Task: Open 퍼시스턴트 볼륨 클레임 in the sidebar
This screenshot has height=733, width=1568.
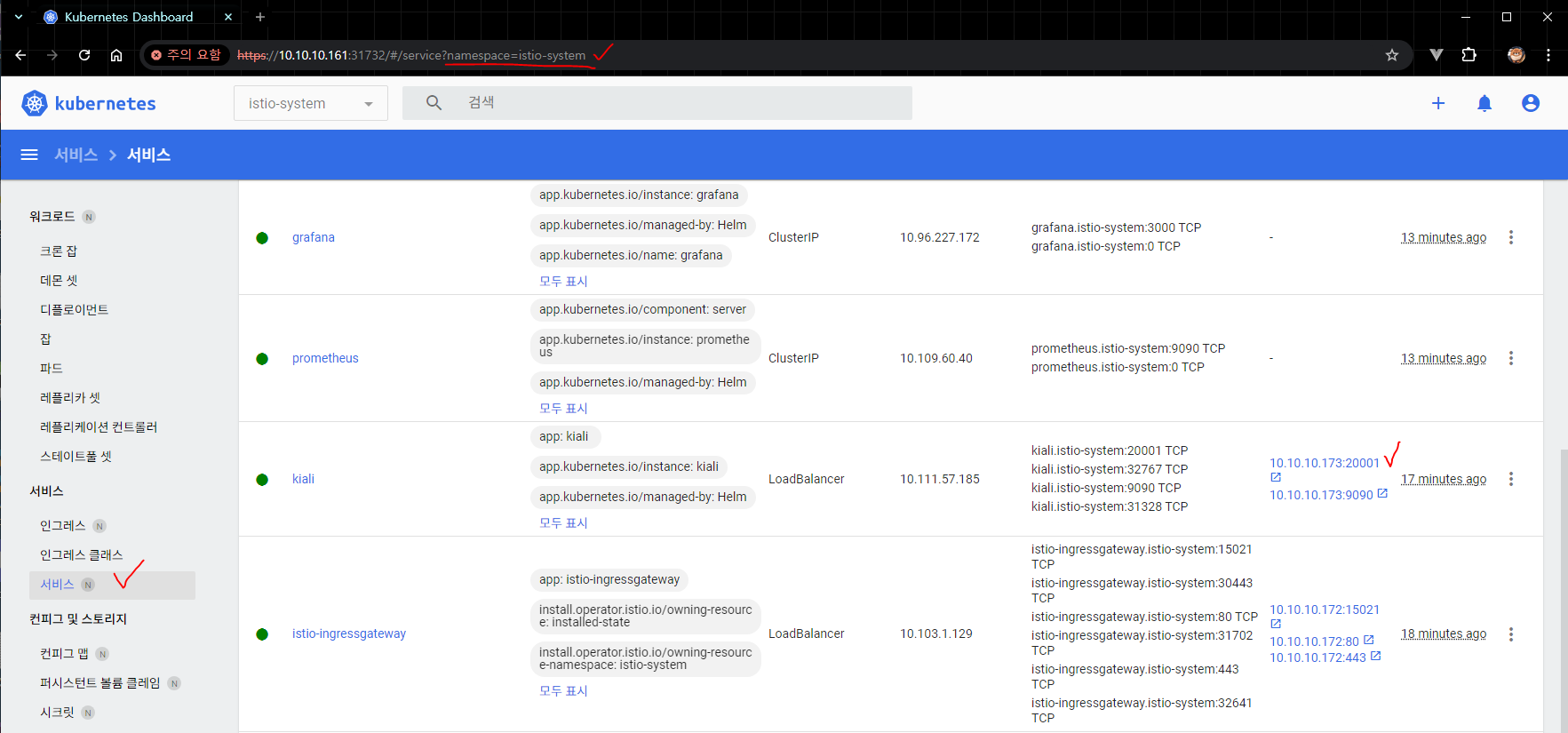Action: [x=99, y=683]
